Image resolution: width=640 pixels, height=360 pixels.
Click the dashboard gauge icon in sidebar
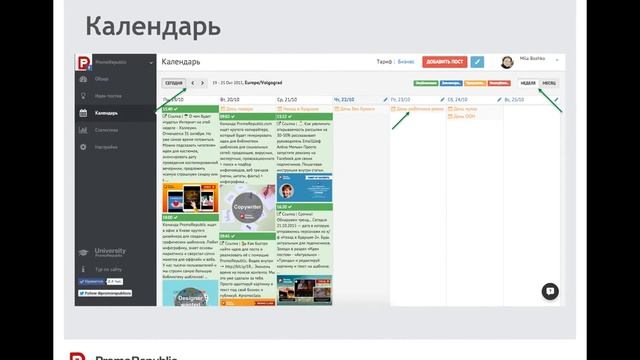83,79
